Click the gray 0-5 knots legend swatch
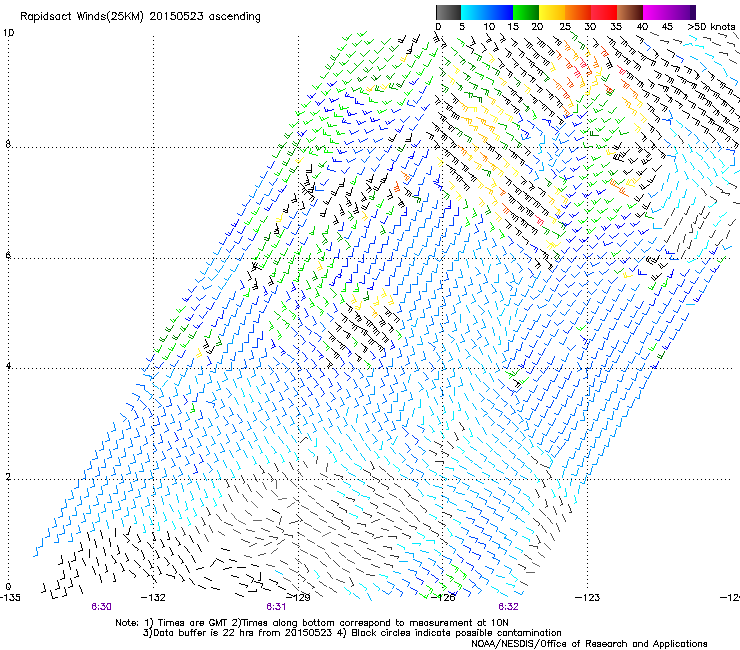The height and width of the screenshot is (650, 740). pyautogui.click(x=448, y=12)
